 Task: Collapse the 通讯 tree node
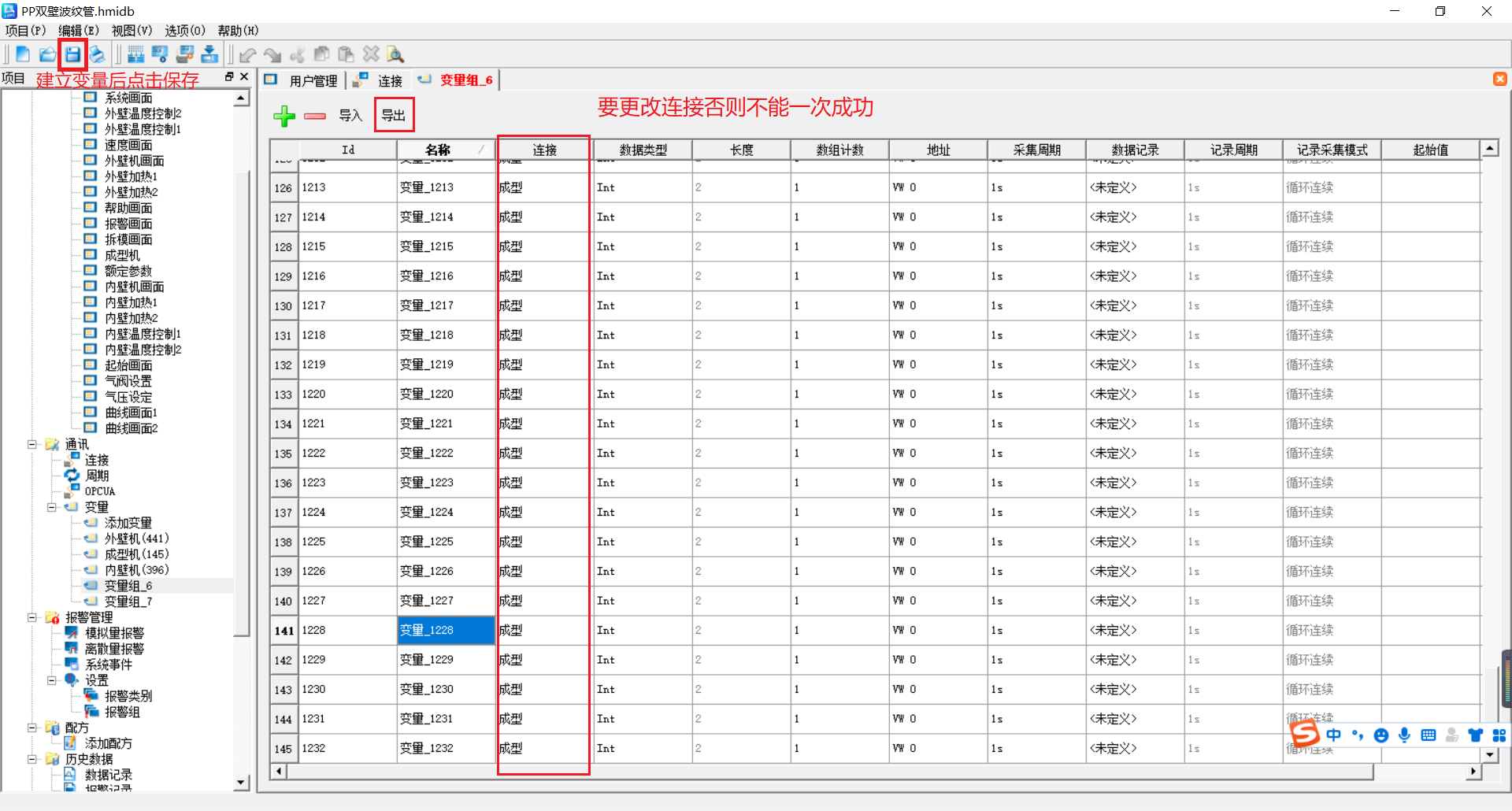(32, 444)
